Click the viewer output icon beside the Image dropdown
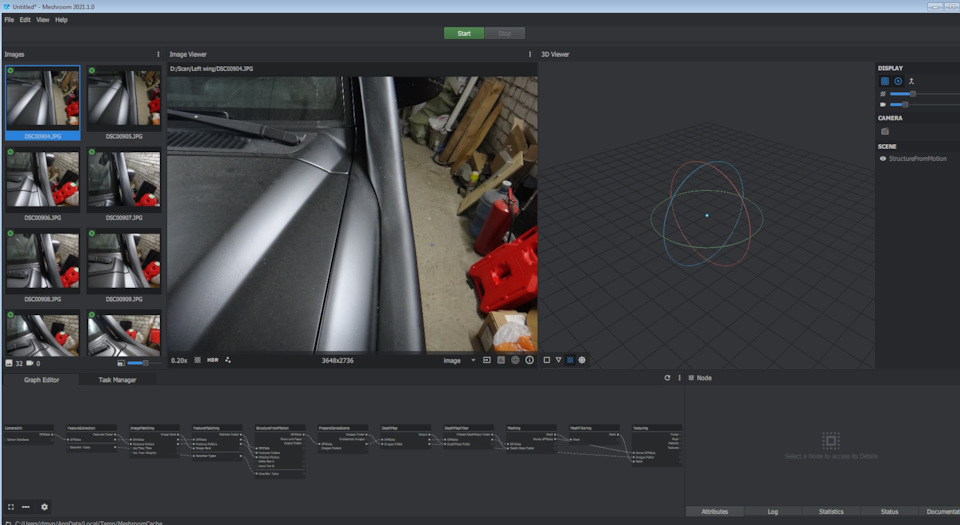The image size is (960, 525). pyautogui.click(x=487, y=360)
